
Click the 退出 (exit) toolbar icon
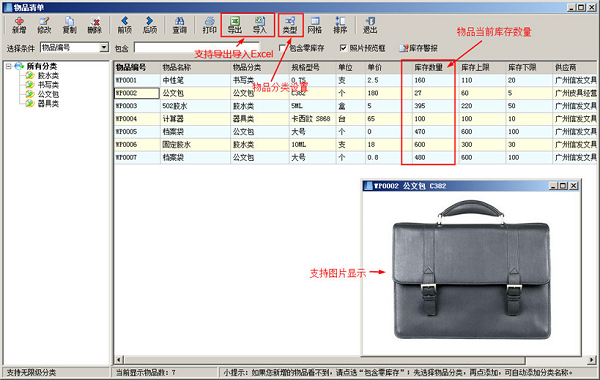pyautogui.click(x=370, y=25)
